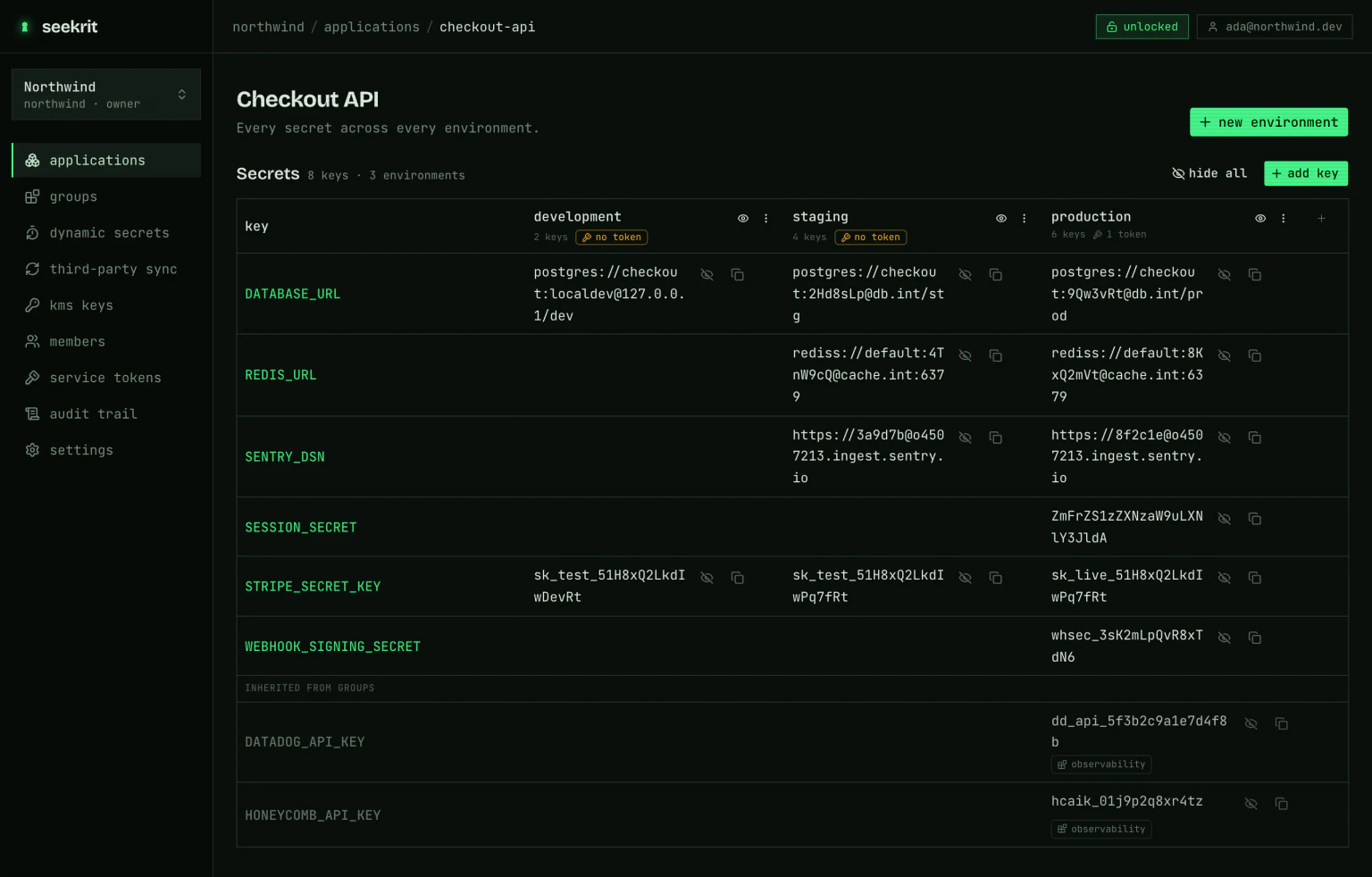Open Northwind organization switcher
Screen dimensions: 1372x877
pos(106,95)
